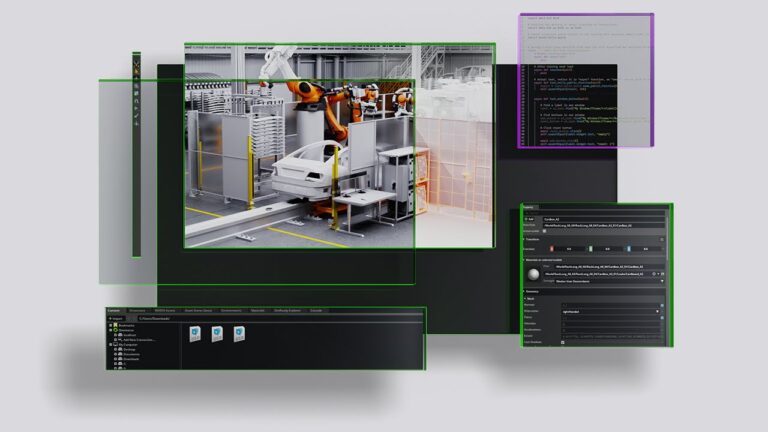Open the first file thumbnail in Content browser
768x432 pixels.
[193, 335]
